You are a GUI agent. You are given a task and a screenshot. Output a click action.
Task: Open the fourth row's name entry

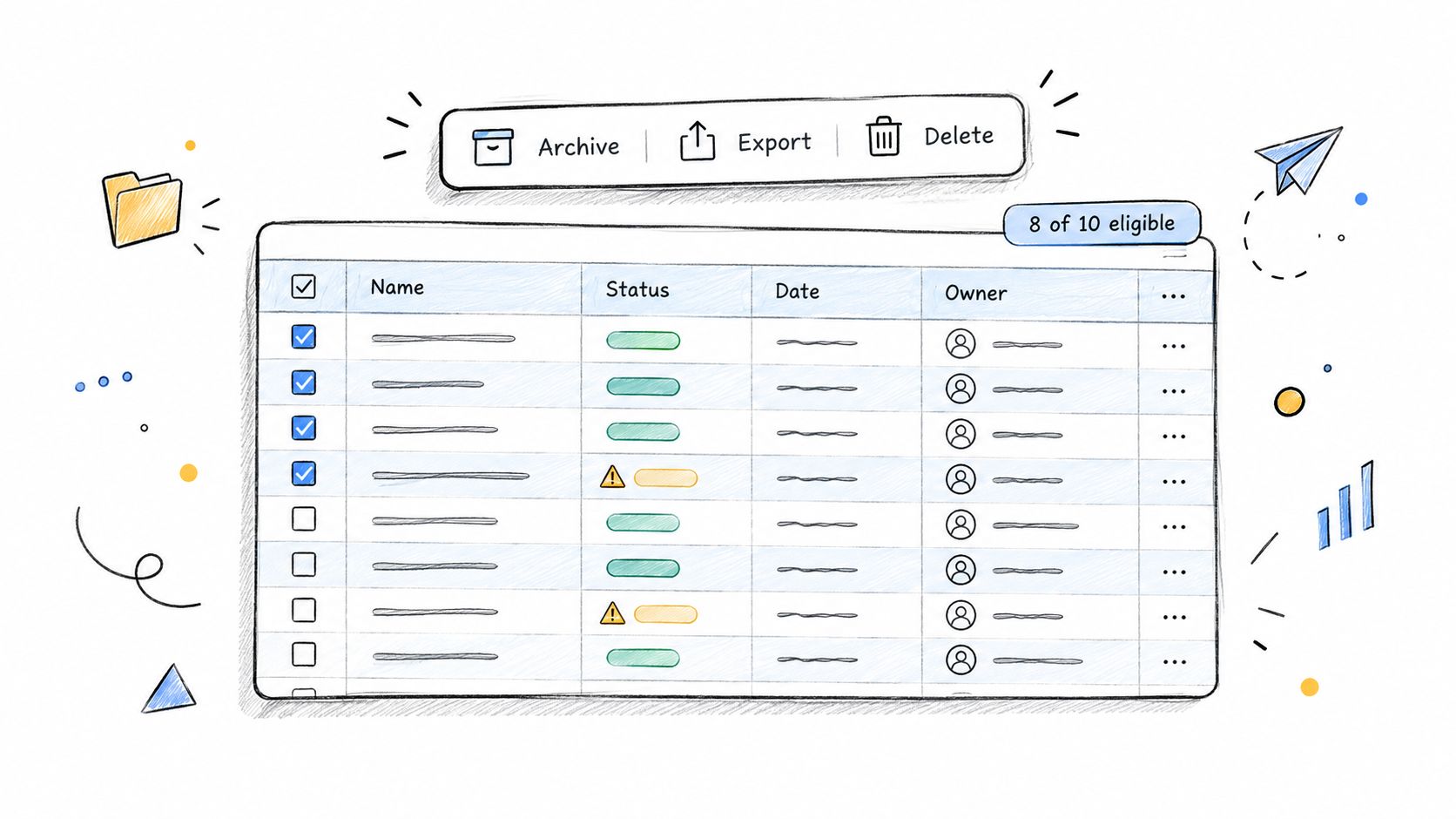point(450,476)
